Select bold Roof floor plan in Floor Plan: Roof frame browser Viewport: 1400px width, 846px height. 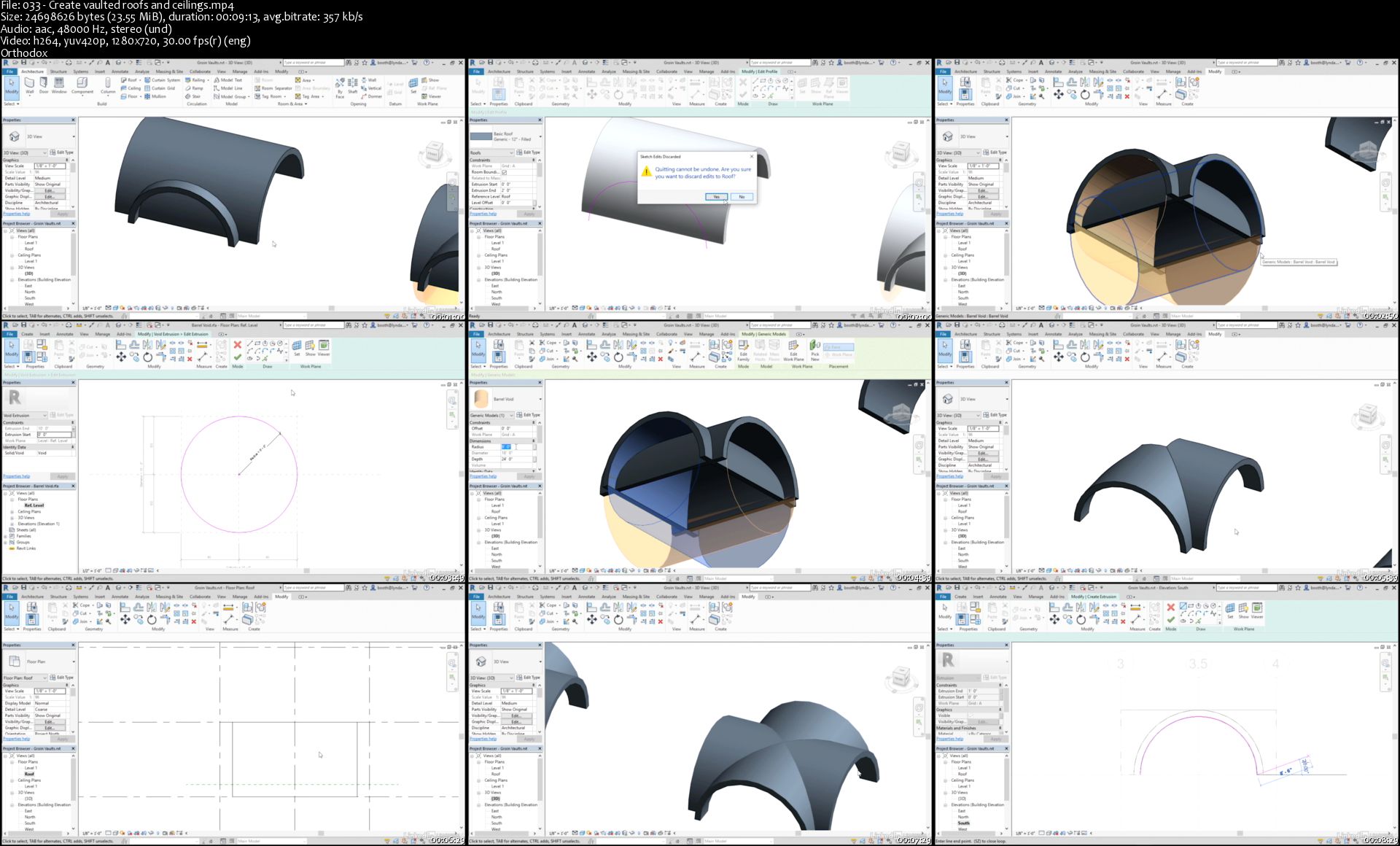(x=29, y=774)
